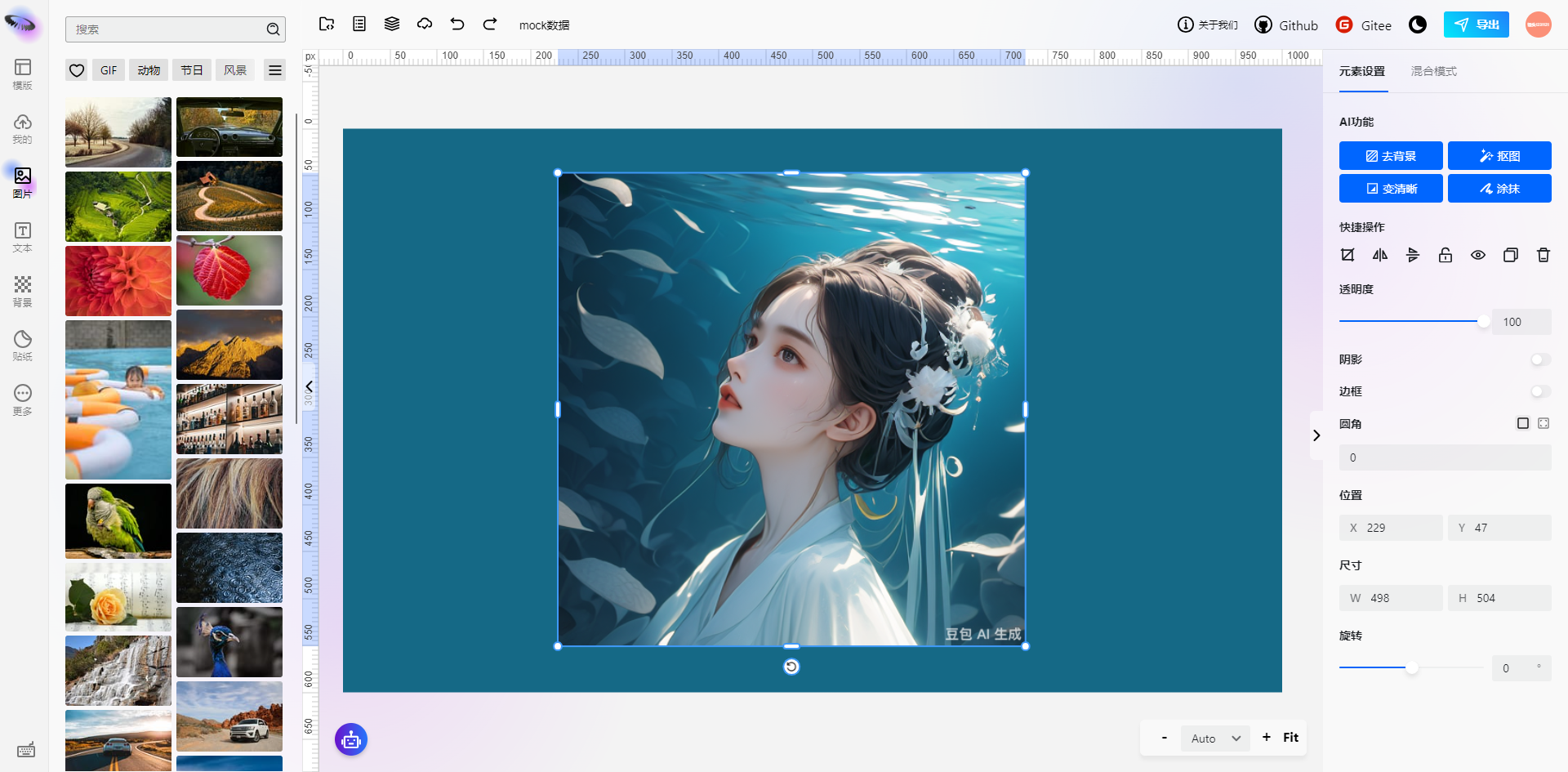The height and width of the screenshot is (772, 1568).
Task: Open the Gitee link
Action: click(x=1363, y=25)
